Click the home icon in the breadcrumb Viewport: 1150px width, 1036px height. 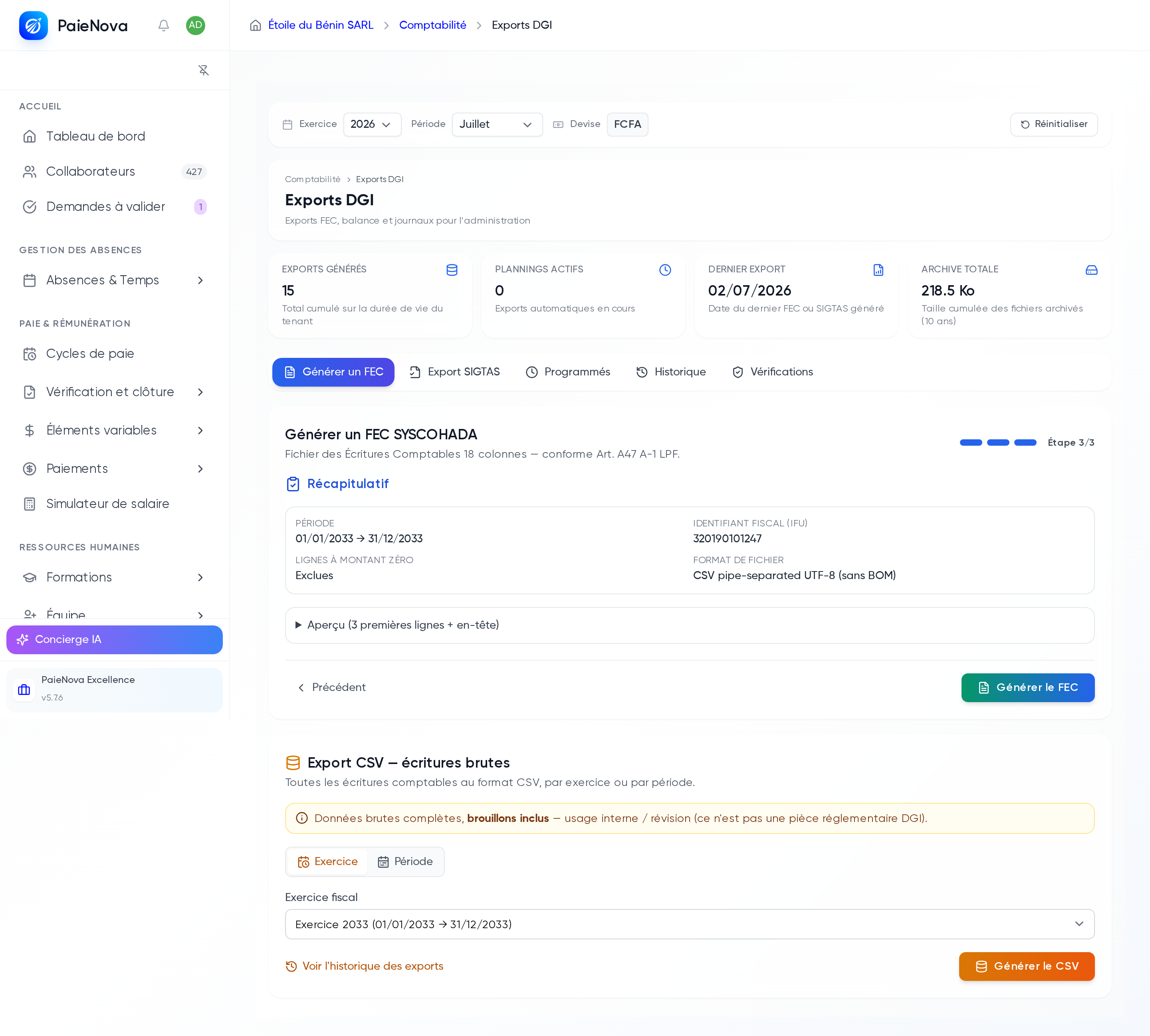tap(256, 25)
